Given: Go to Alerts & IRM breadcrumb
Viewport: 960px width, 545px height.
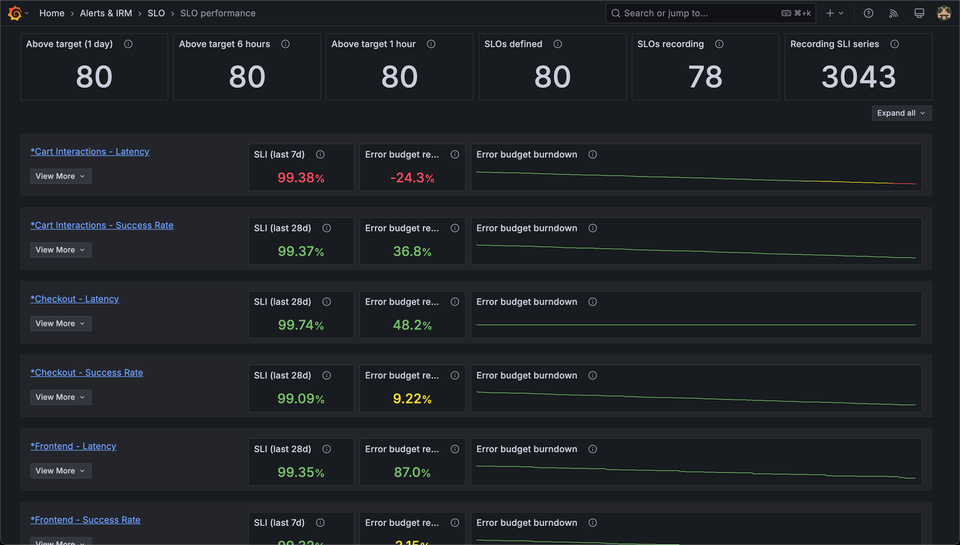Looking at the screenshot, I should click(106, 13).
